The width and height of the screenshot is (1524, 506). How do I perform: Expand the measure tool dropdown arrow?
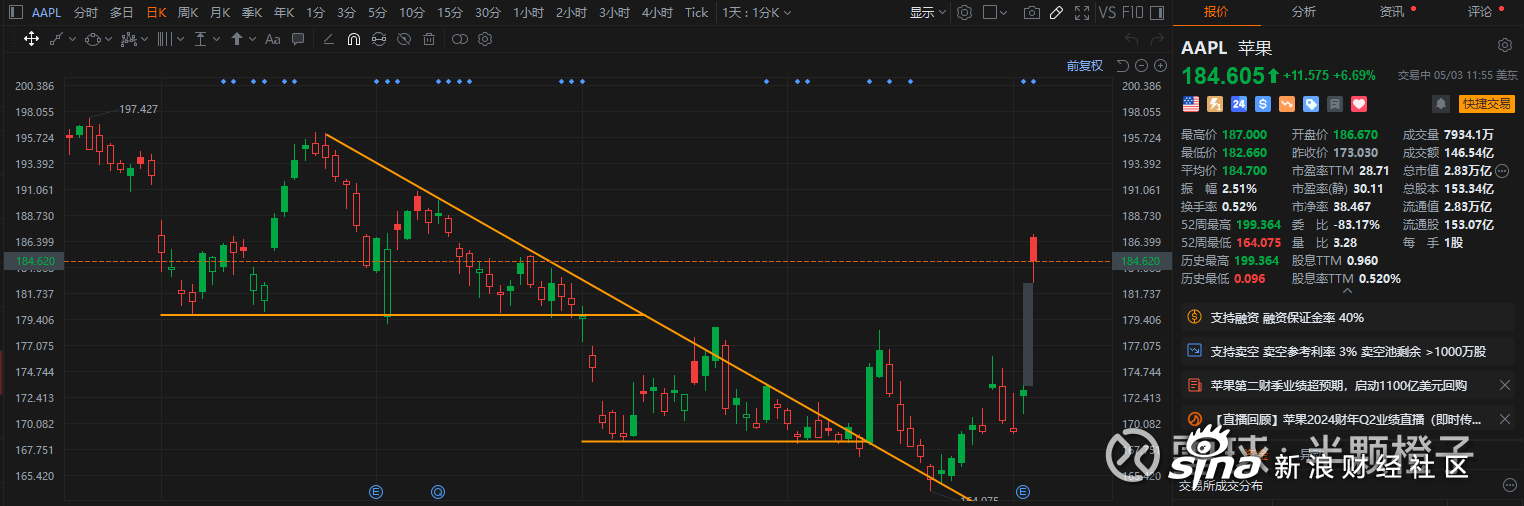pyautogui.click(x=216, y=39)
